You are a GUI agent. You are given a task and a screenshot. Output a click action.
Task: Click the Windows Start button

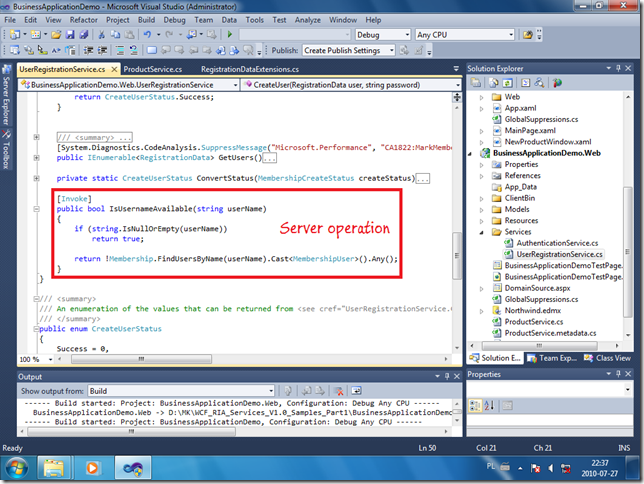coord(17,468)
